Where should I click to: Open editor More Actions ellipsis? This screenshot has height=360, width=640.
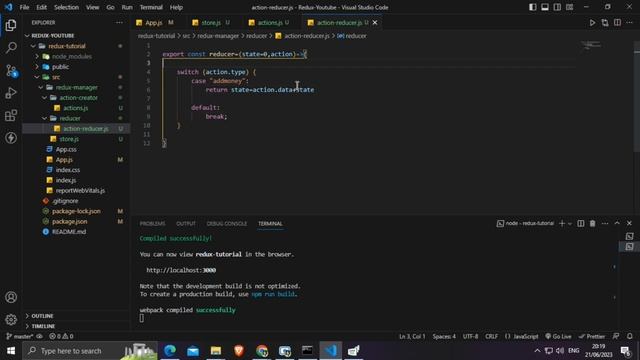(629, 23)
